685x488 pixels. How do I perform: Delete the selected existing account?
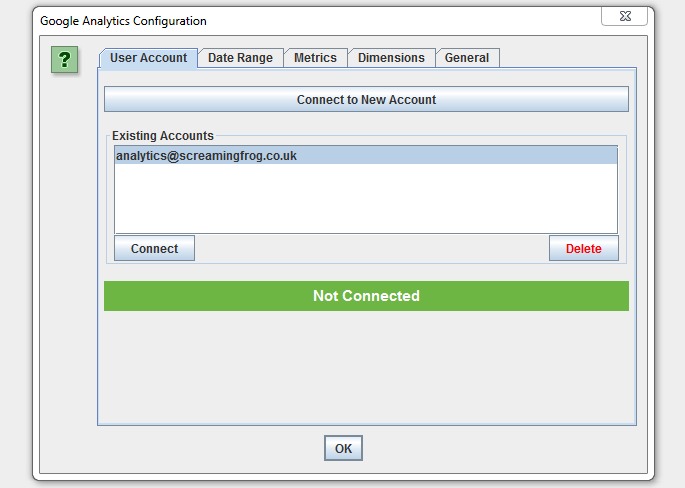coord(584,248)
